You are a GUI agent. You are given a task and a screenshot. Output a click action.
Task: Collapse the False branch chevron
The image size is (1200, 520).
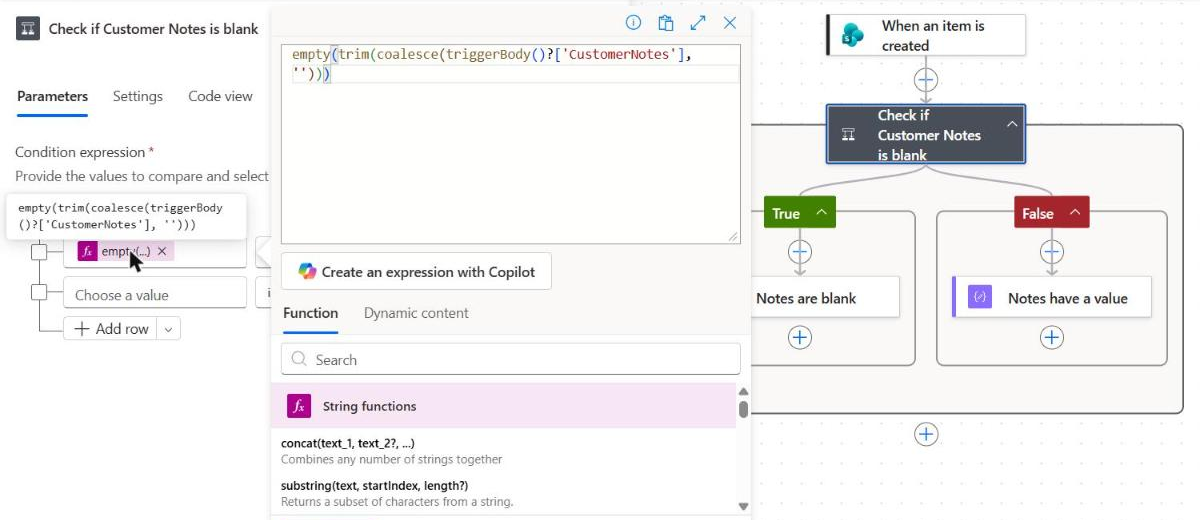click(1075, 212)
